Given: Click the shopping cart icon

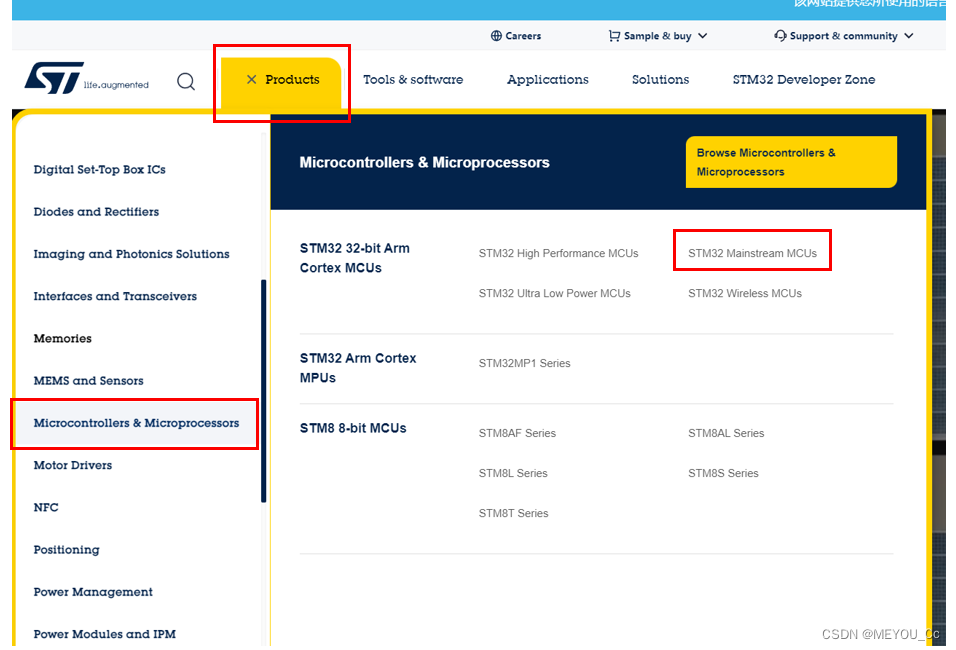Looking at the screenshot, I should [x=614, y=36].
